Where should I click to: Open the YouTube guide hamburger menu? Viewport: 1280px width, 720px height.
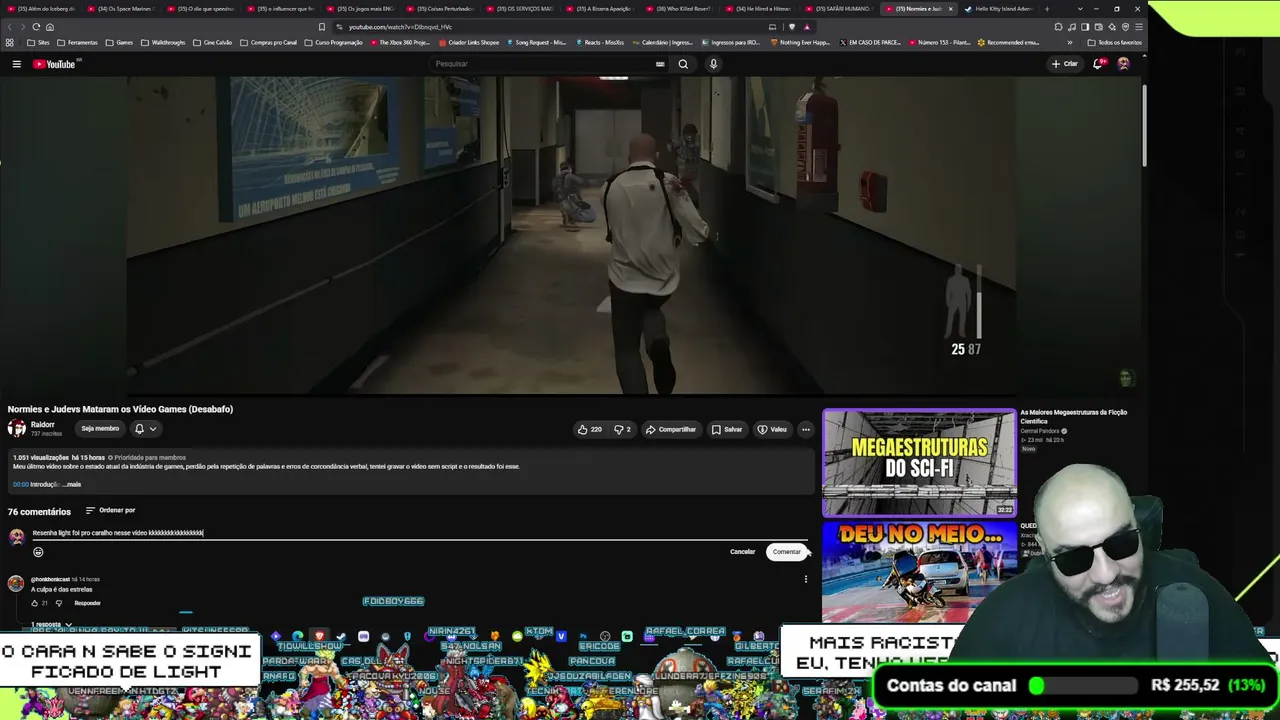pyautogui.click(x=16, y=64)
